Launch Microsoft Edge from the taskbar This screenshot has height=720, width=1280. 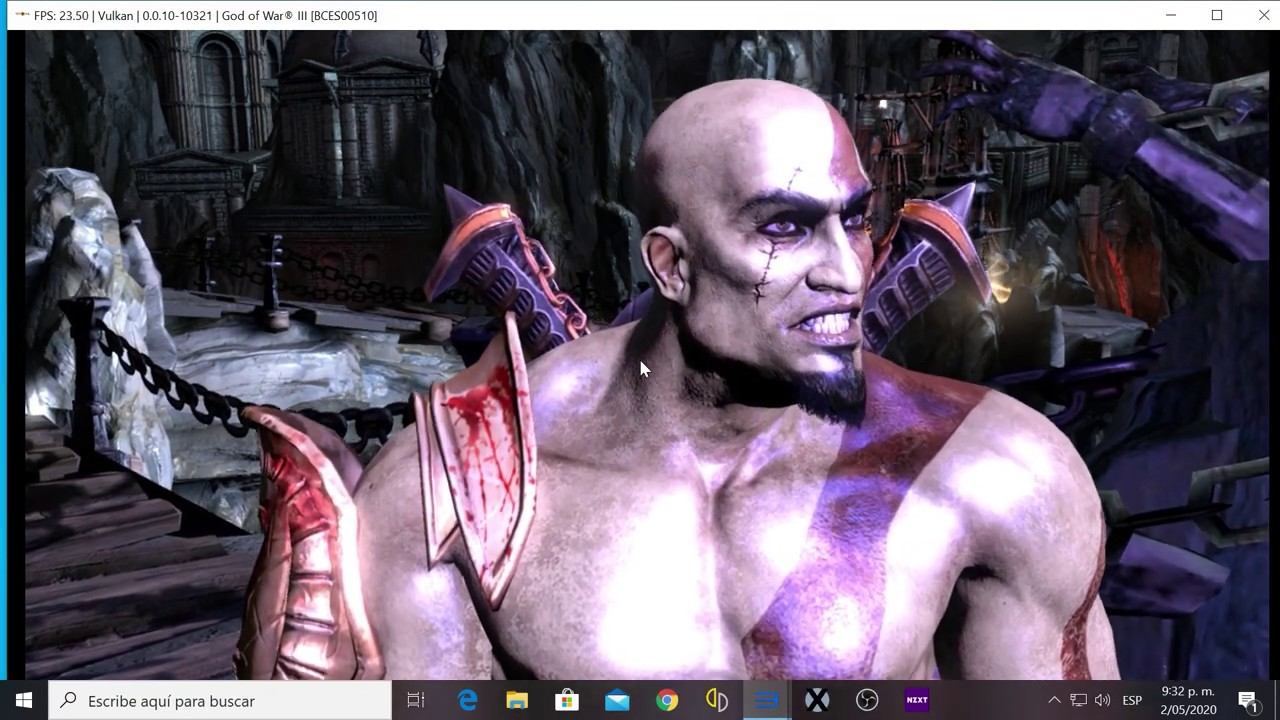(x=467, y=700)
